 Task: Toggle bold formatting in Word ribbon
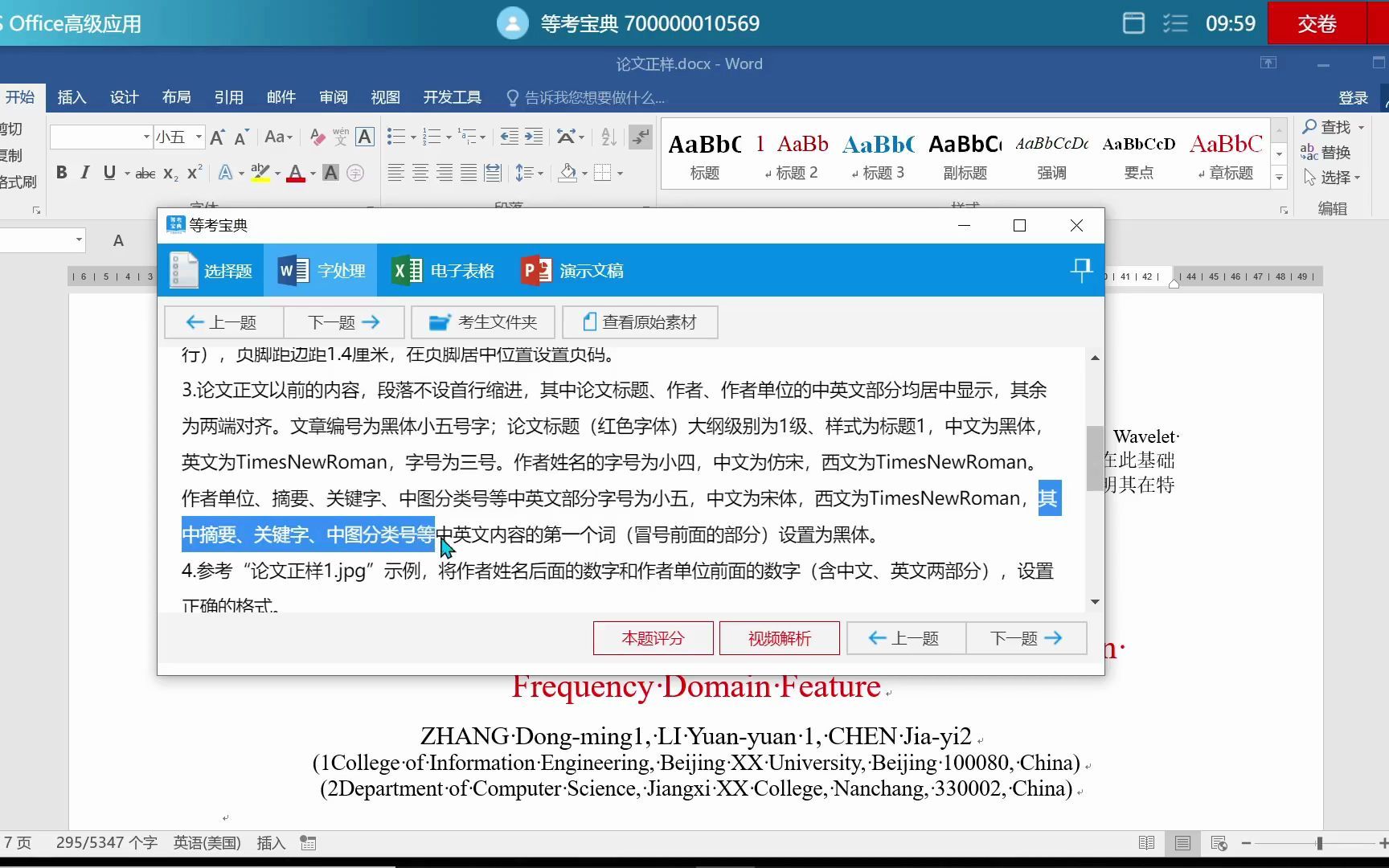[62, 173]
